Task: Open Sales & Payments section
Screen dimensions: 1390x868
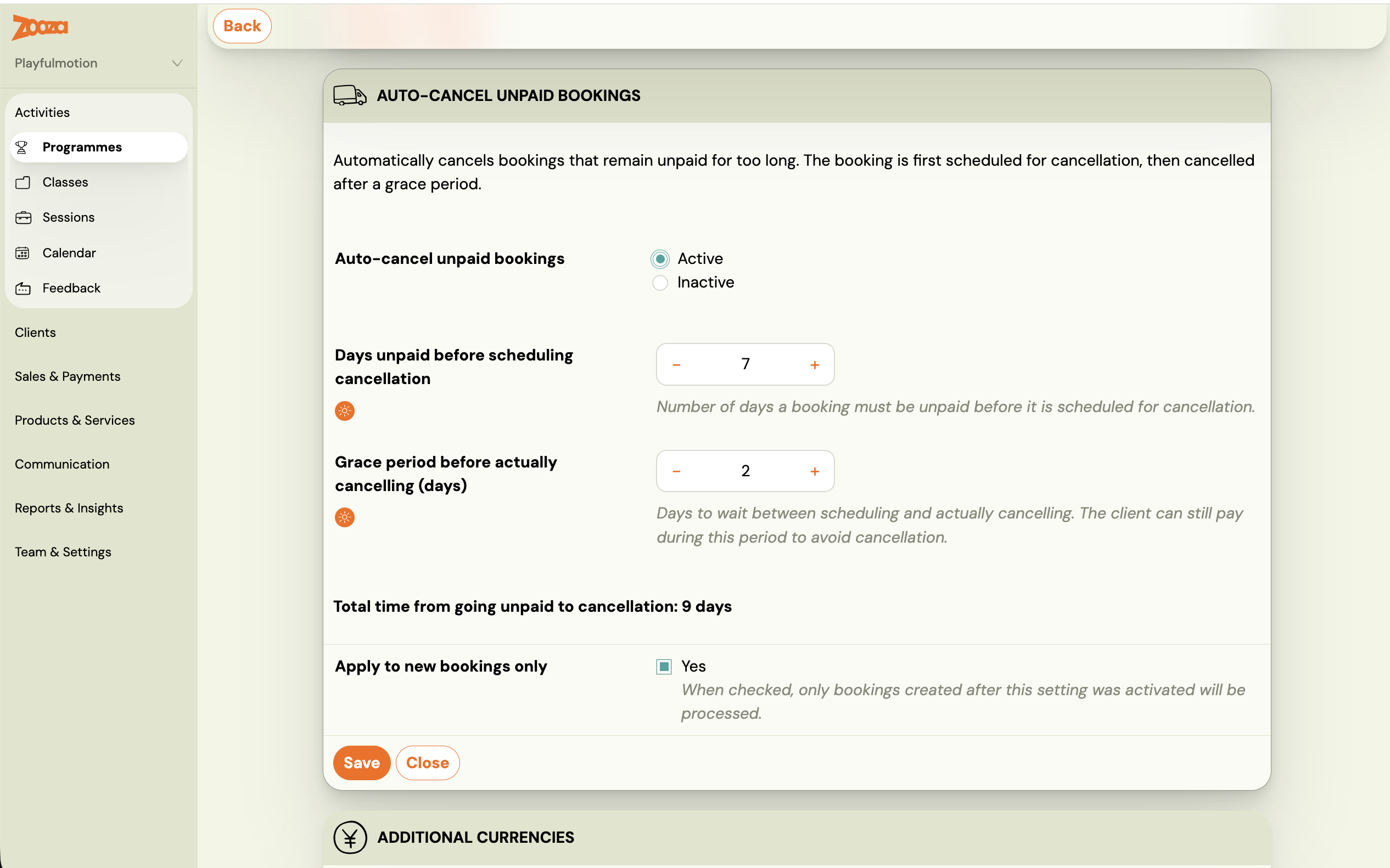Action: [68, 376]
